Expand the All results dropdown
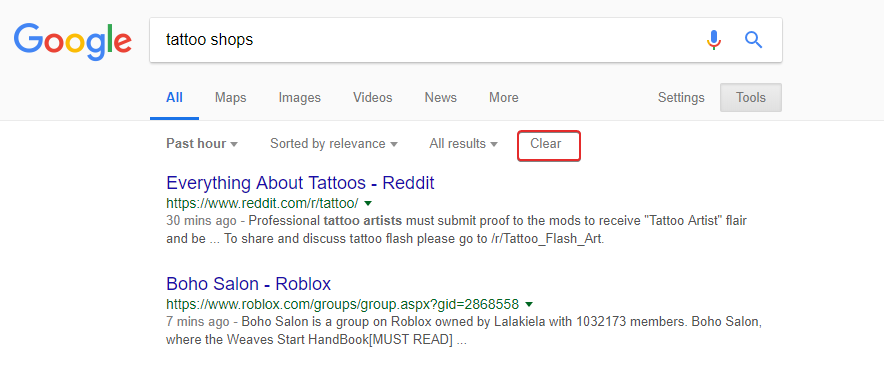This screenshot has width=884, height=367. pos(463,144)
